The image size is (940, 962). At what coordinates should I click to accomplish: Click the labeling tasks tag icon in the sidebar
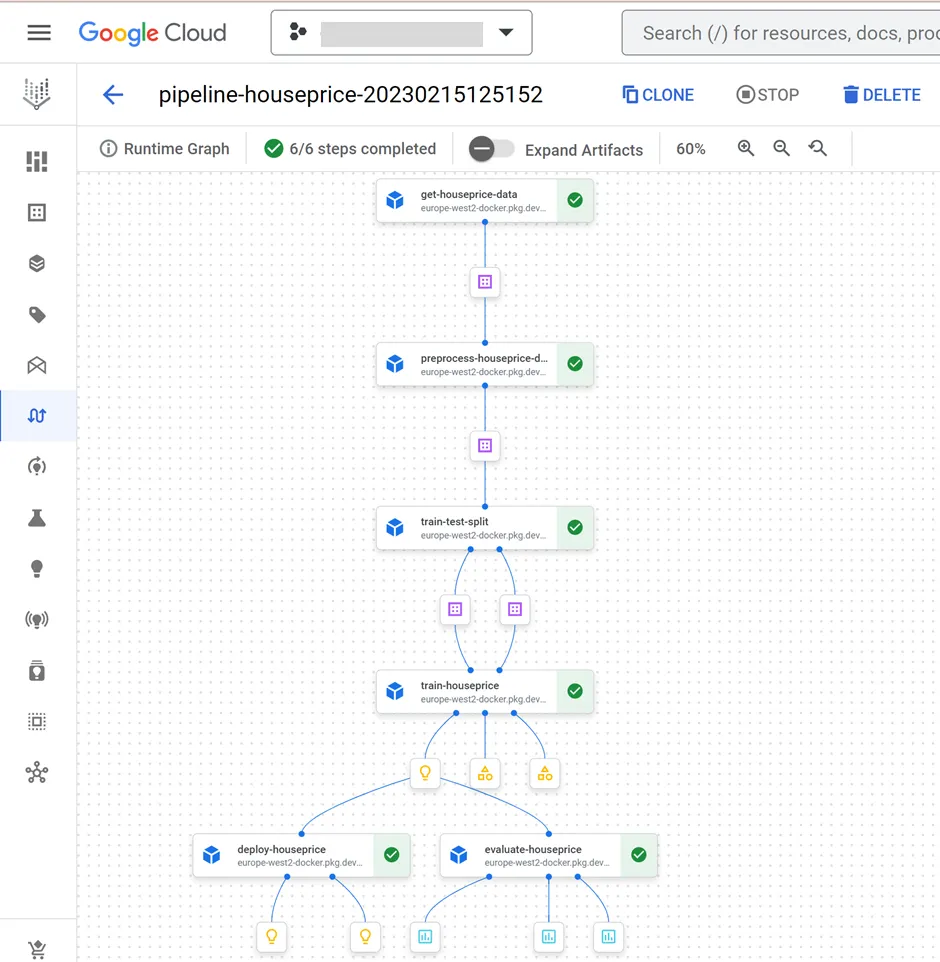tap(38, 314)
